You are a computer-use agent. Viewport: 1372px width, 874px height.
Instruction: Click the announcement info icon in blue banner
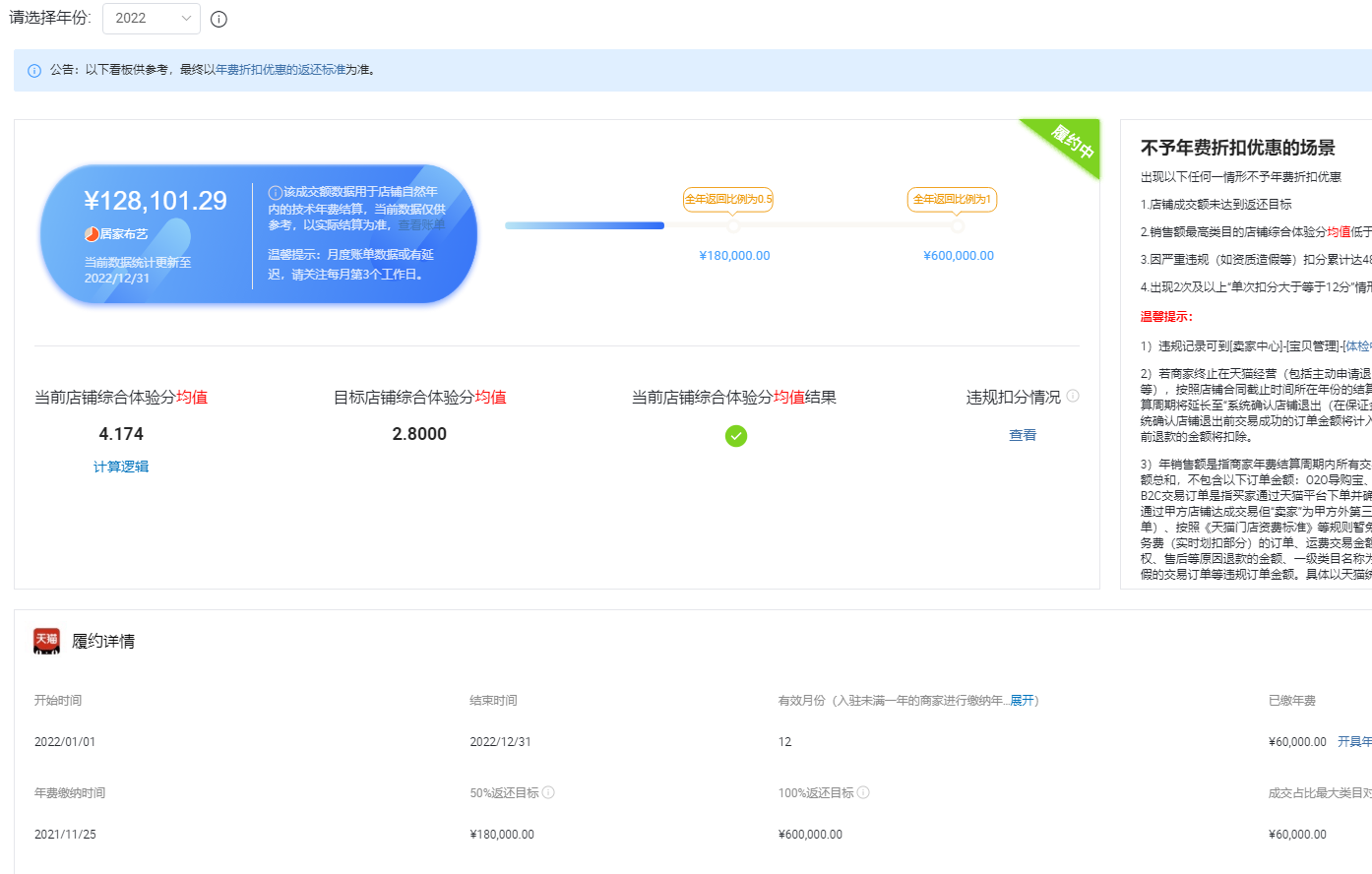[x=34, y=71]
